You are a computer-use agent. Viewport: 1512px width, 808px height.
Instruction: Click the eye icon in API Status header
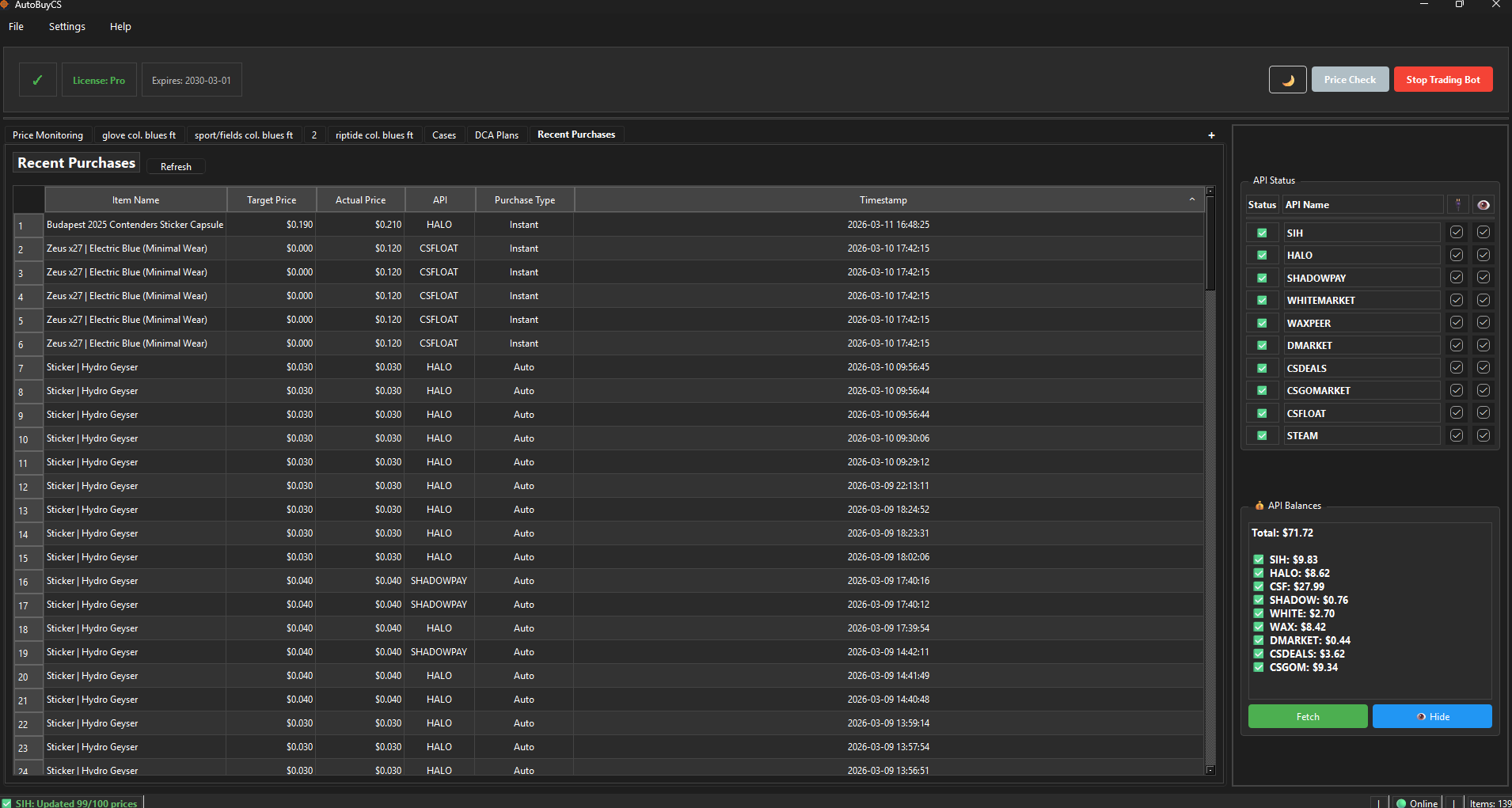1484,204
